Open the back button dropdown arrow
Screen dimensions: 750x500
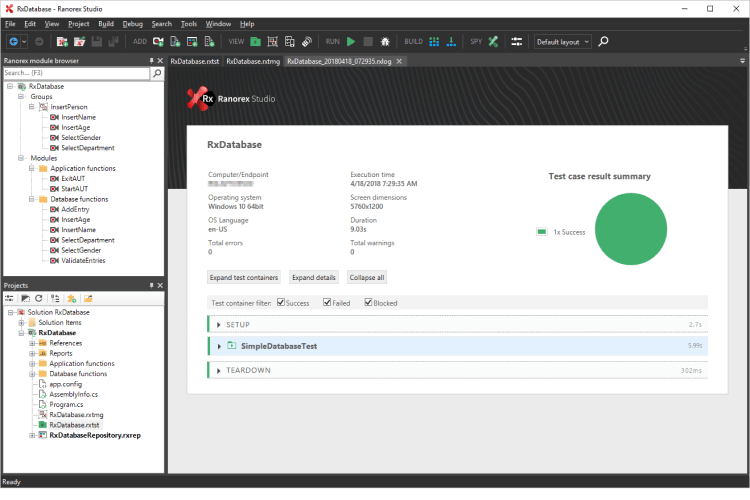click(x=24, y=42)
